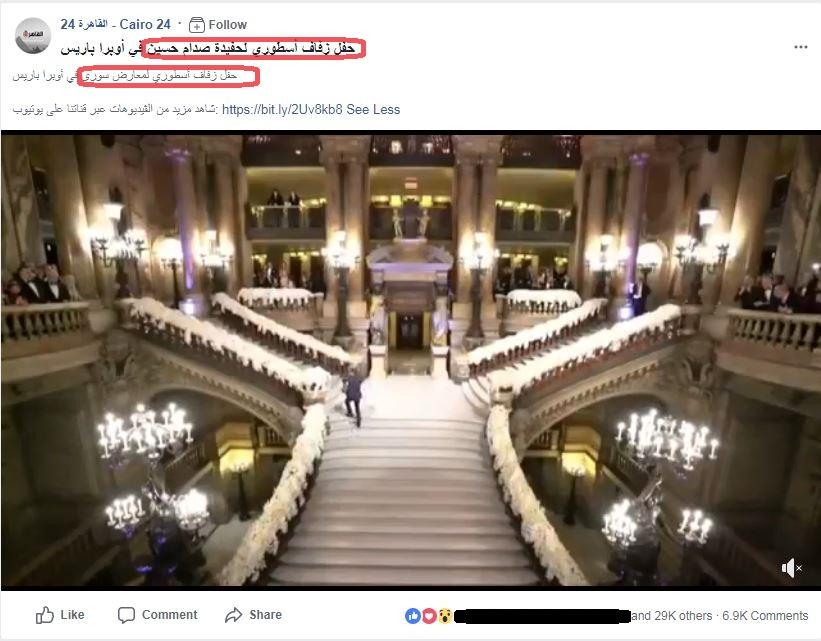
Task: Click the red Love reaction icon
Action: (429, 616)
